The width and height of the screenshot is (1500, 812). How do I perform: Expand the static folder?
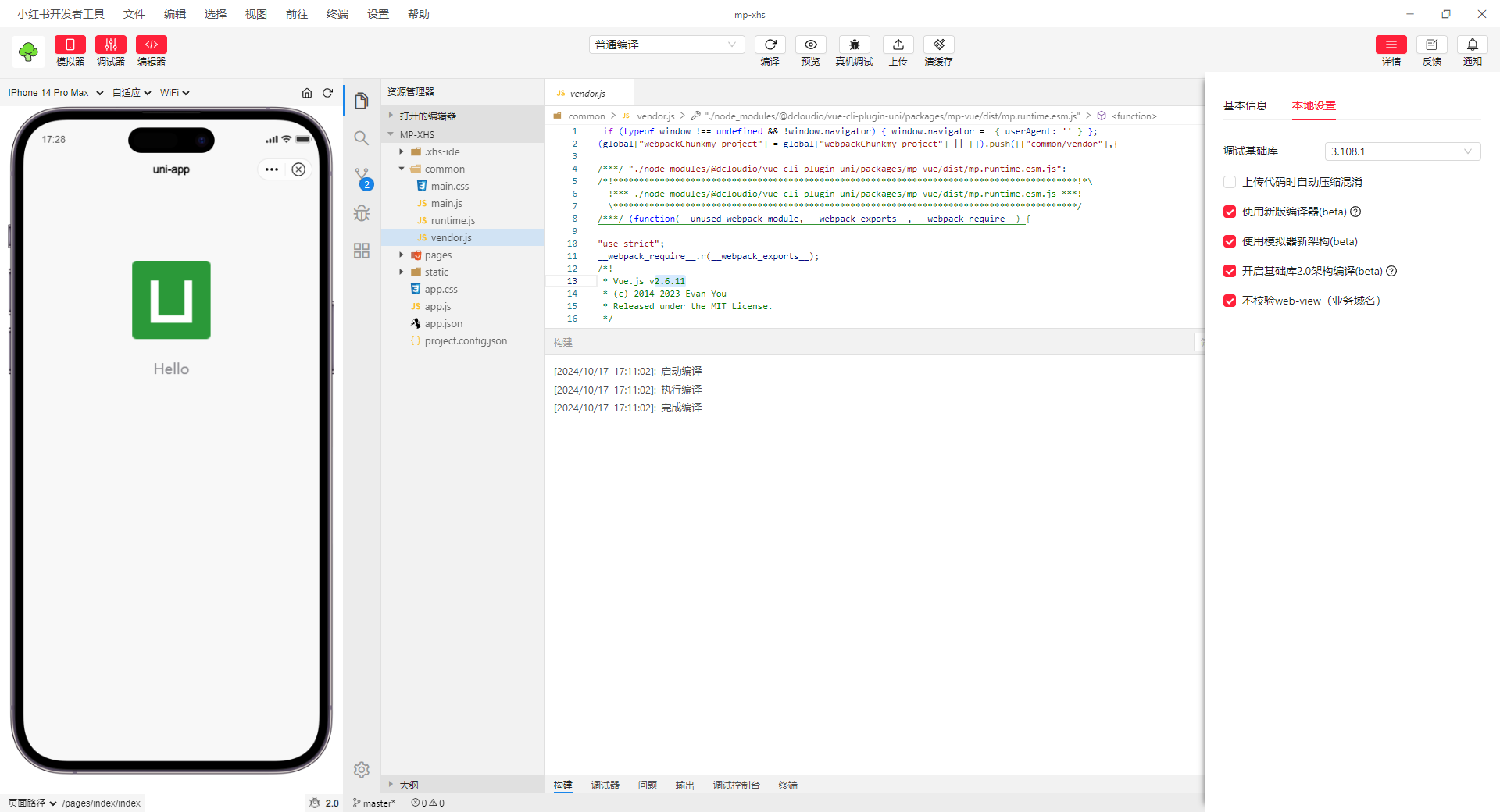(462, 272)
